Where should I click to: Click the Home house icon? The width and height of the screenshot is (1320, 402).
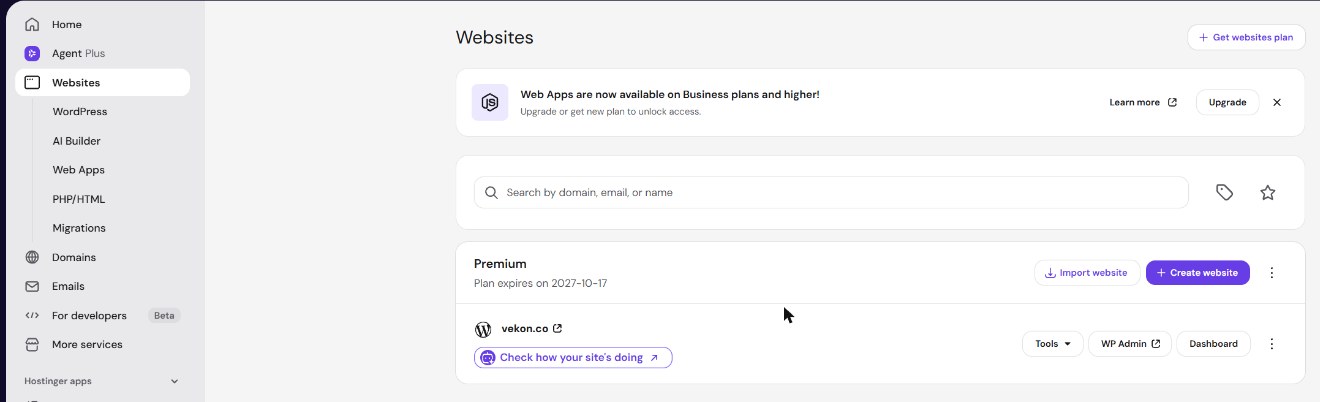click(x=32, y=24)
